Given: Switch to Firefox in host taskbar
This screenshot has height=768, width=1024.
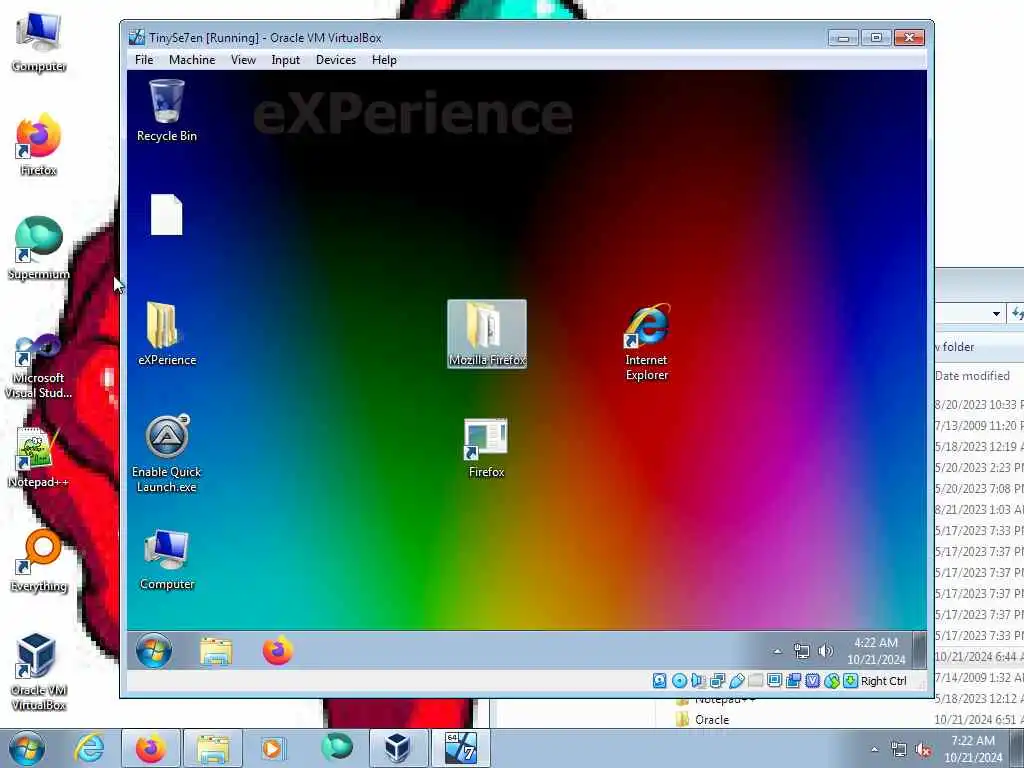Looking at the screenshot, I should (151, 748).
